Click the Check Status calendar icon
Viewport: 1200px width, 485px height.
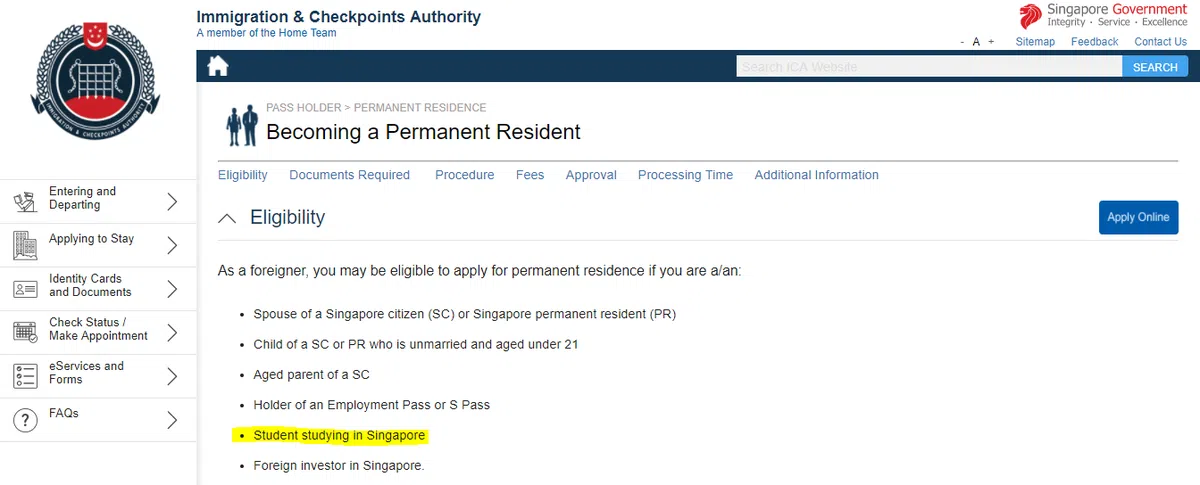coord(25,332)
